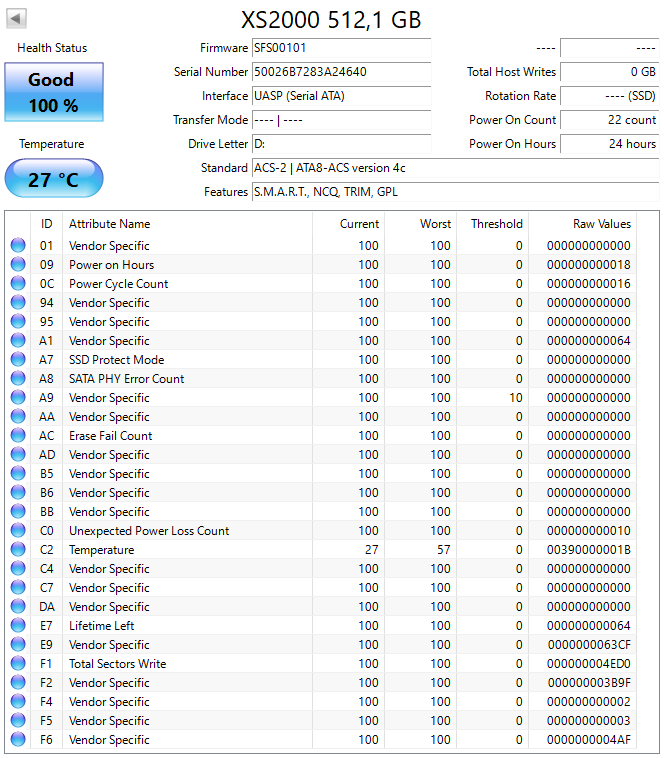Viewport: 665px width, 758px height.
Task: Sort by the Raw Values column header
Action: (583, 224)
